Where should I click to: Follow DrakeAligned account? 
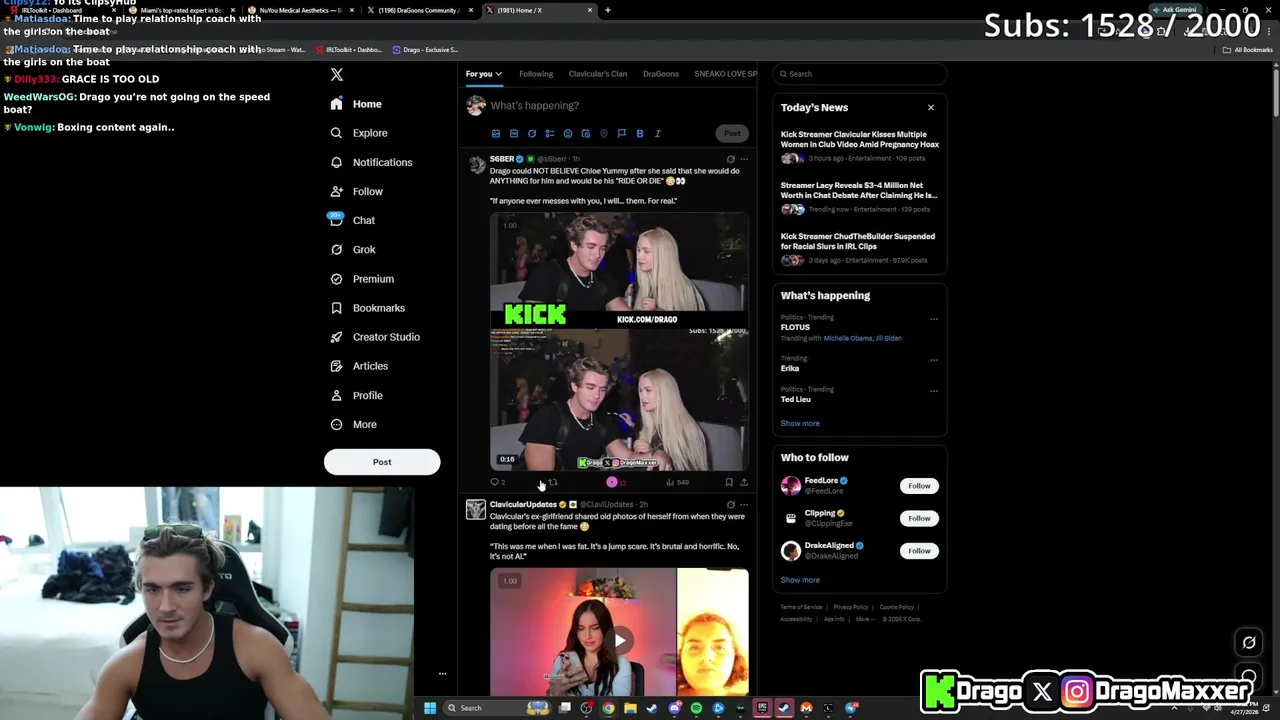tap(919, 551)
